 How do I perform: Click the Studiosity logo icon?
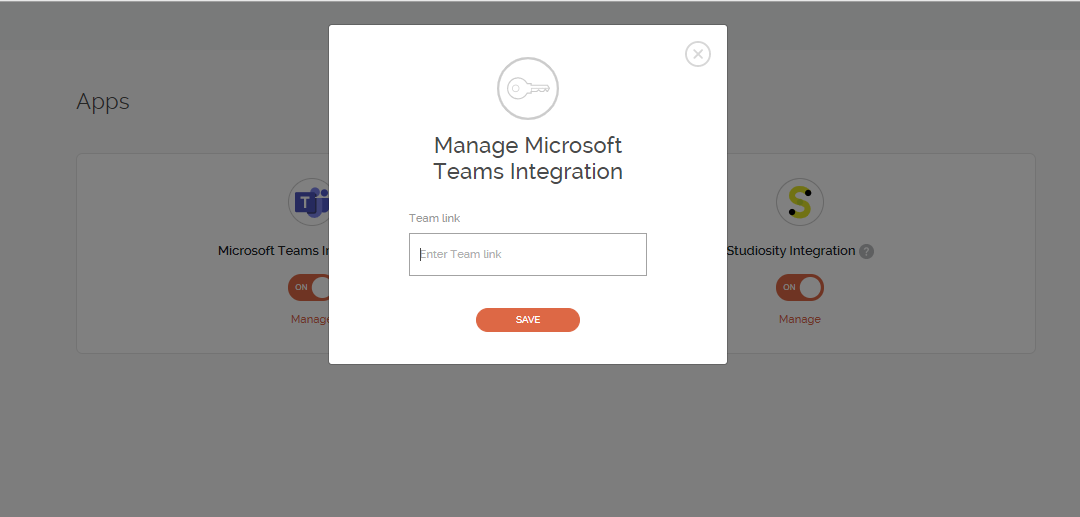coord(800,202)
